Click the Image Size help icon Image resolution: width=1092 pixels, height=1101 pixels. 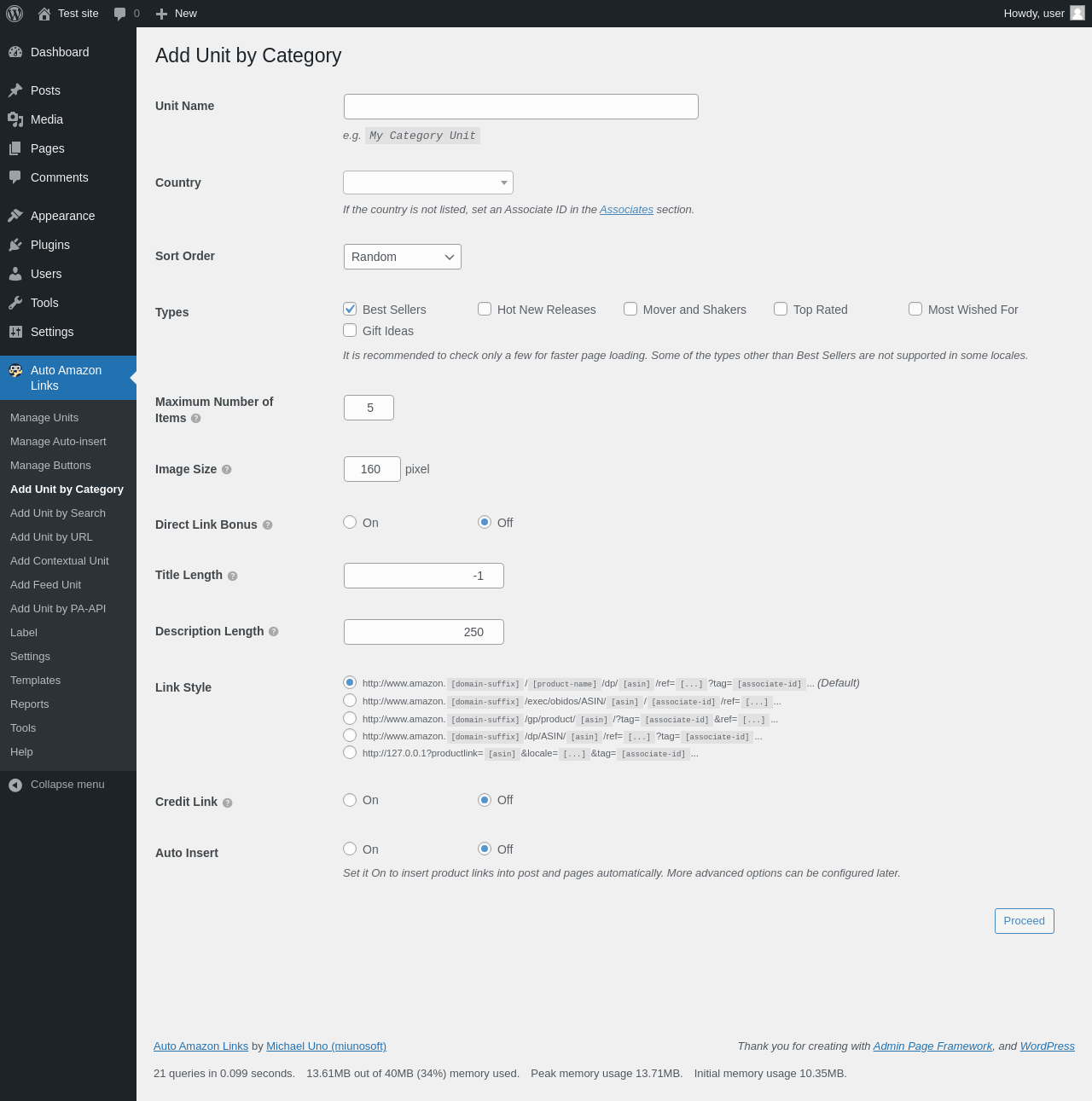click(227, 470)
